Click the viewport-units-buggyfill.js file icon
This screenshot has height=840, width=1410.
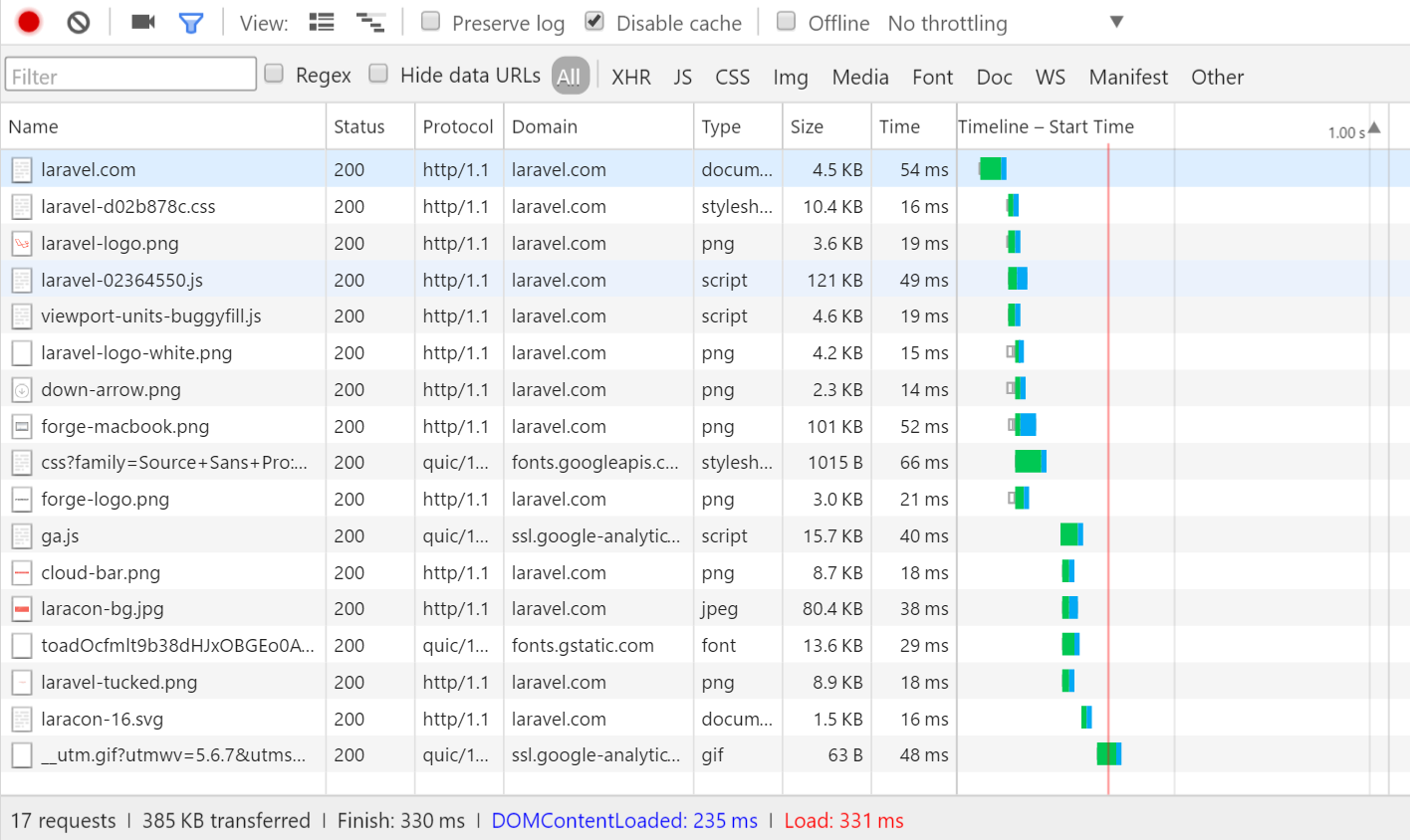(x=22, y=316)
